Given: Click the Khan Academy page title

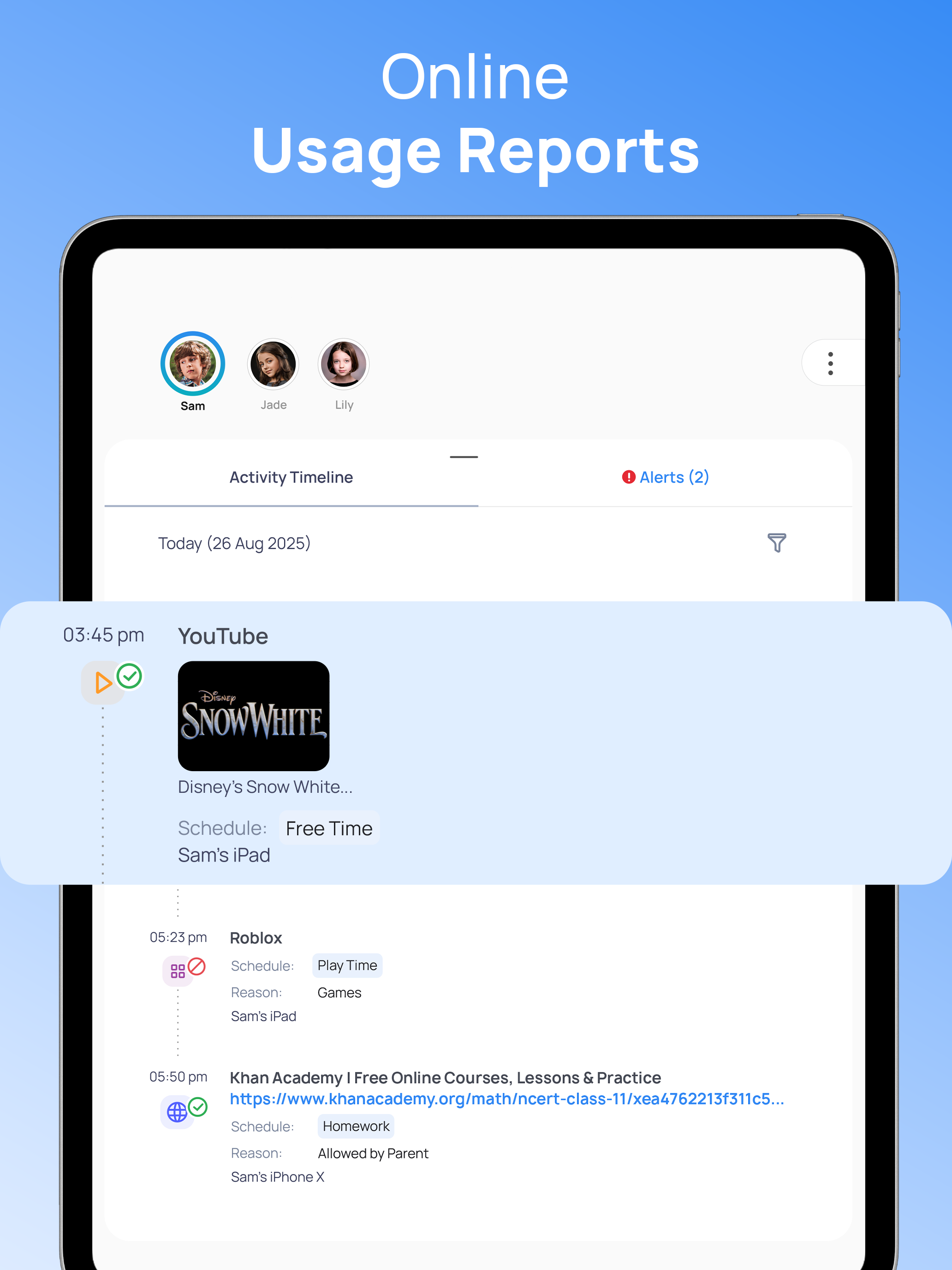Looking at the screenshot, I should (445, 1077).
